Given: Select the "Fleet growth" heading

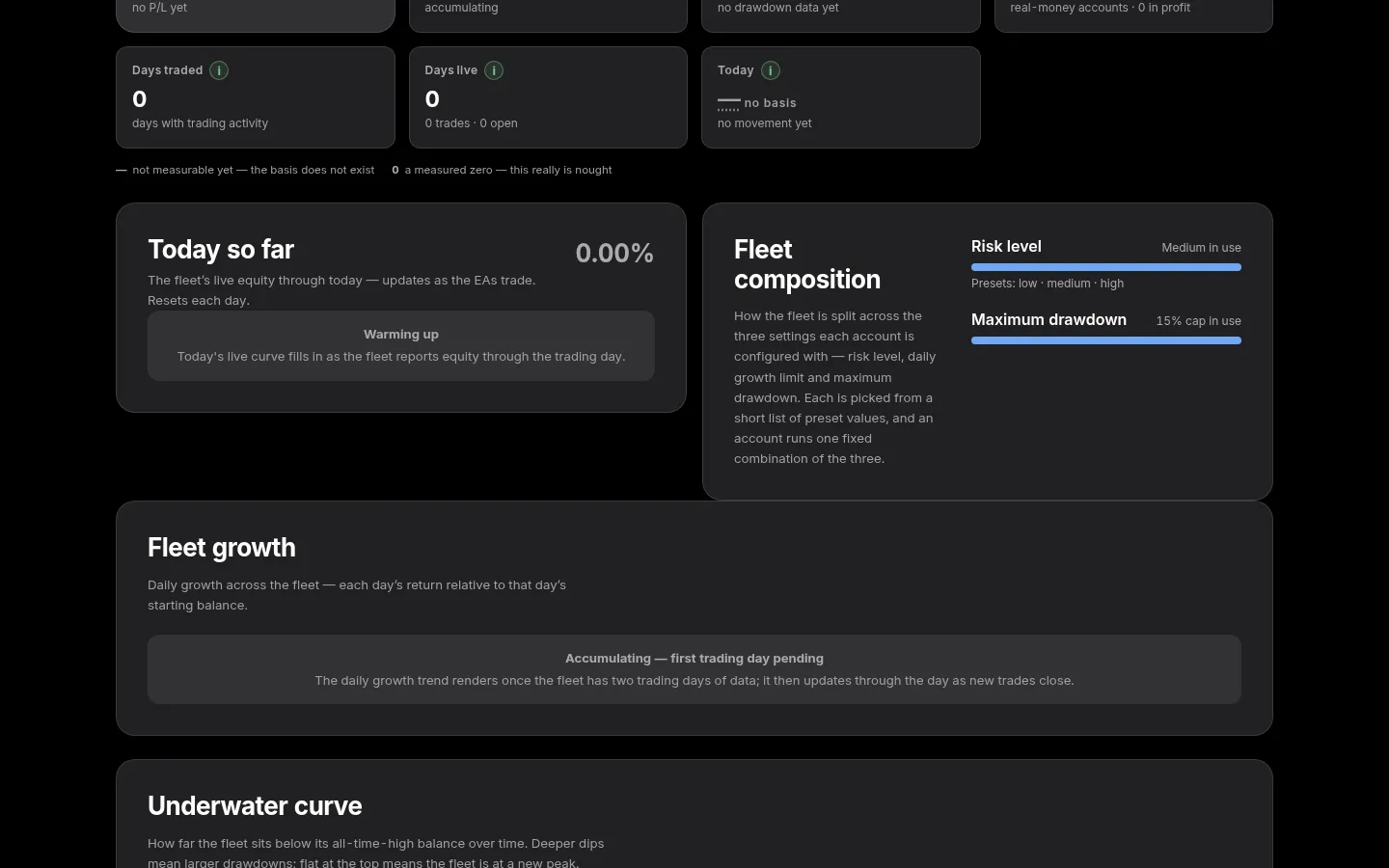Looking at the screenshot, I should pos(222,548).
